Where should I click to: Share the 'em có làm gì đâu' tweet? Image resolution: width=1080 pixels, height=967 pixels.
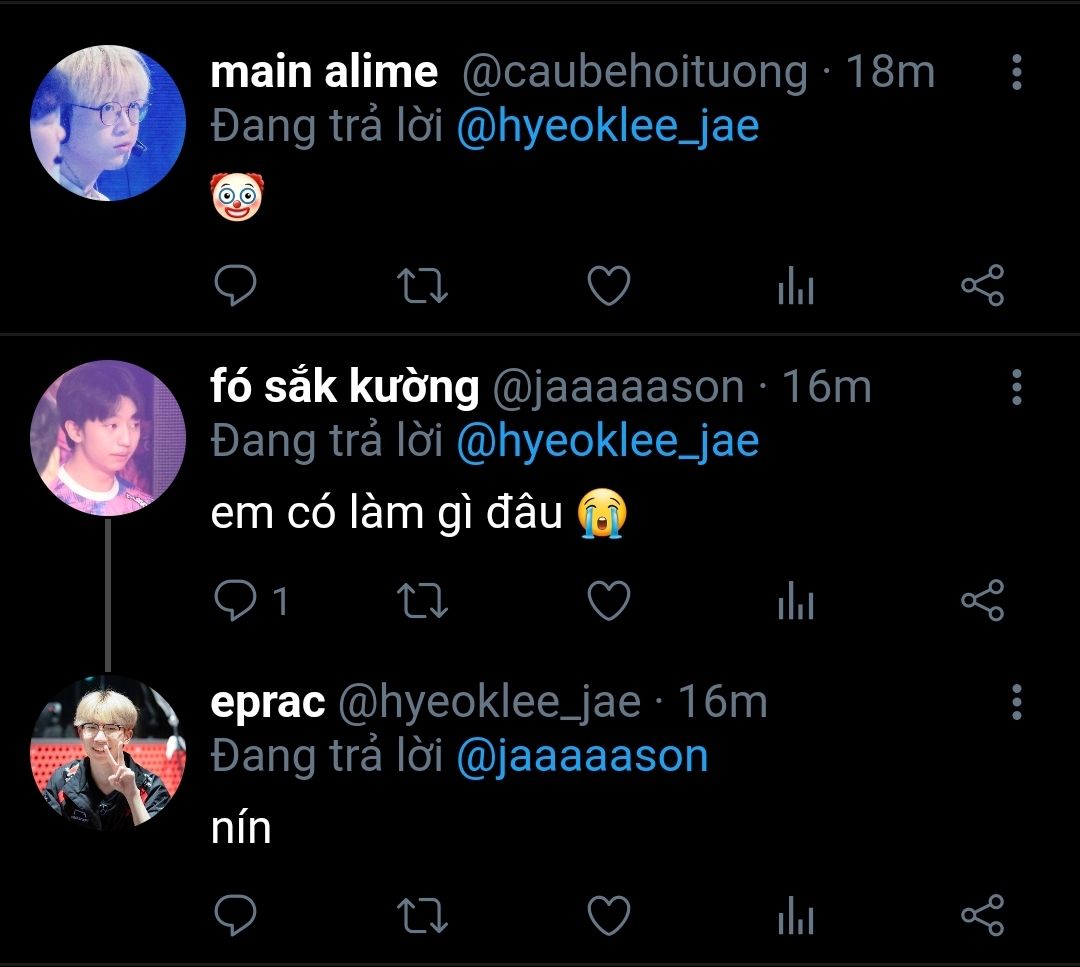(983, 600)
